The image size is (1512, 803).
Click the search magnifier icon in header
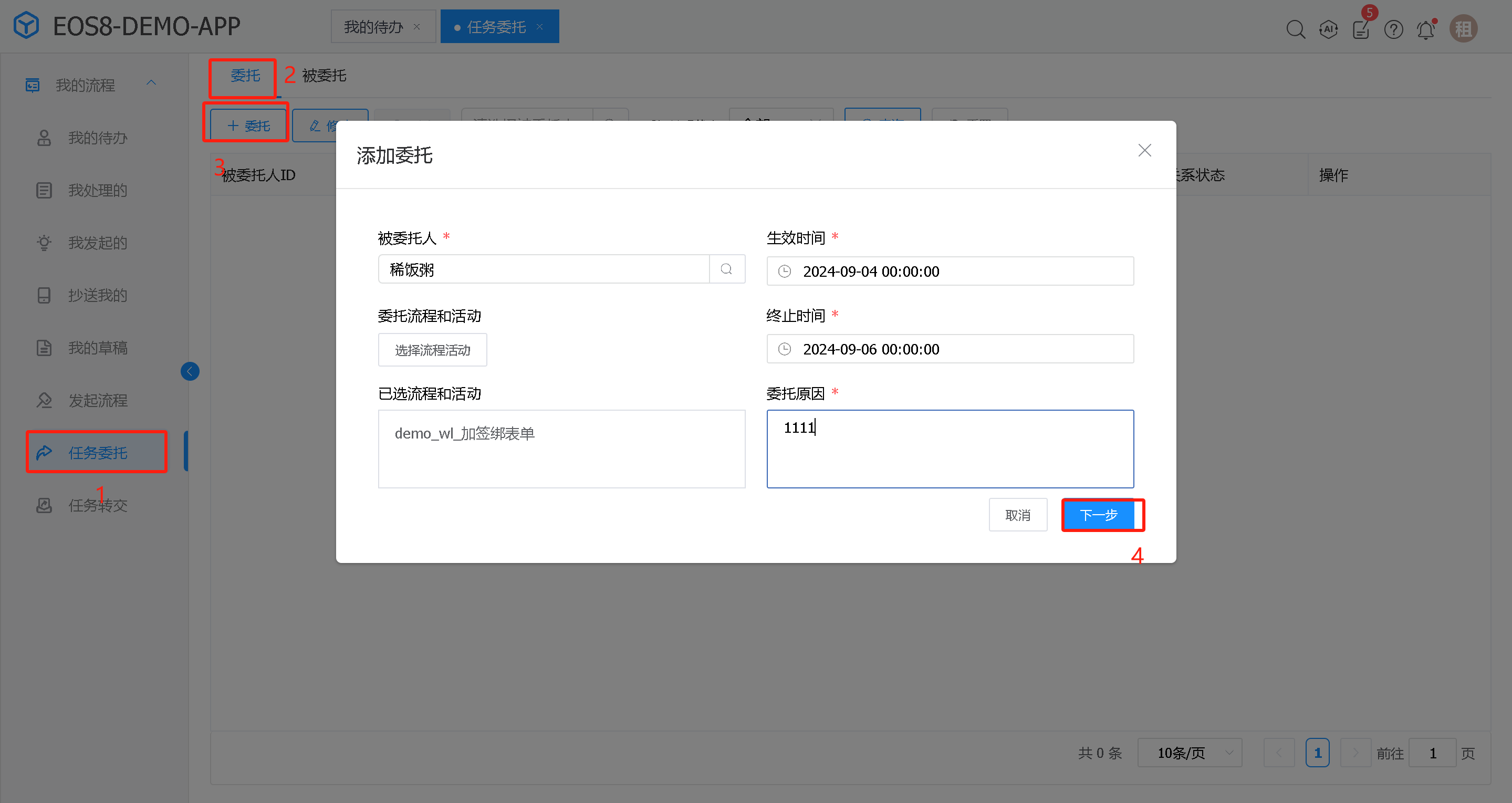click(1296, 29)
